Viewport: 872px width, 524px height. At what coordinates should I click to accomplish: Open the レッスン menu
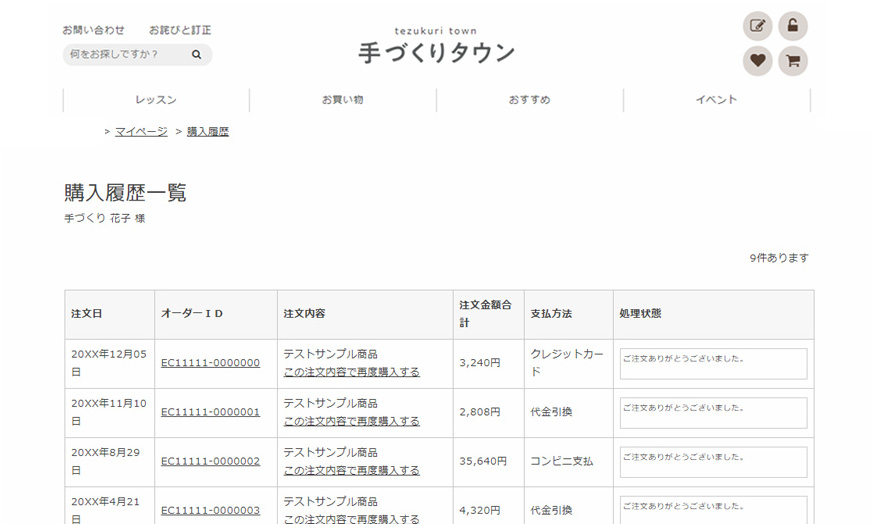(156, 100)
